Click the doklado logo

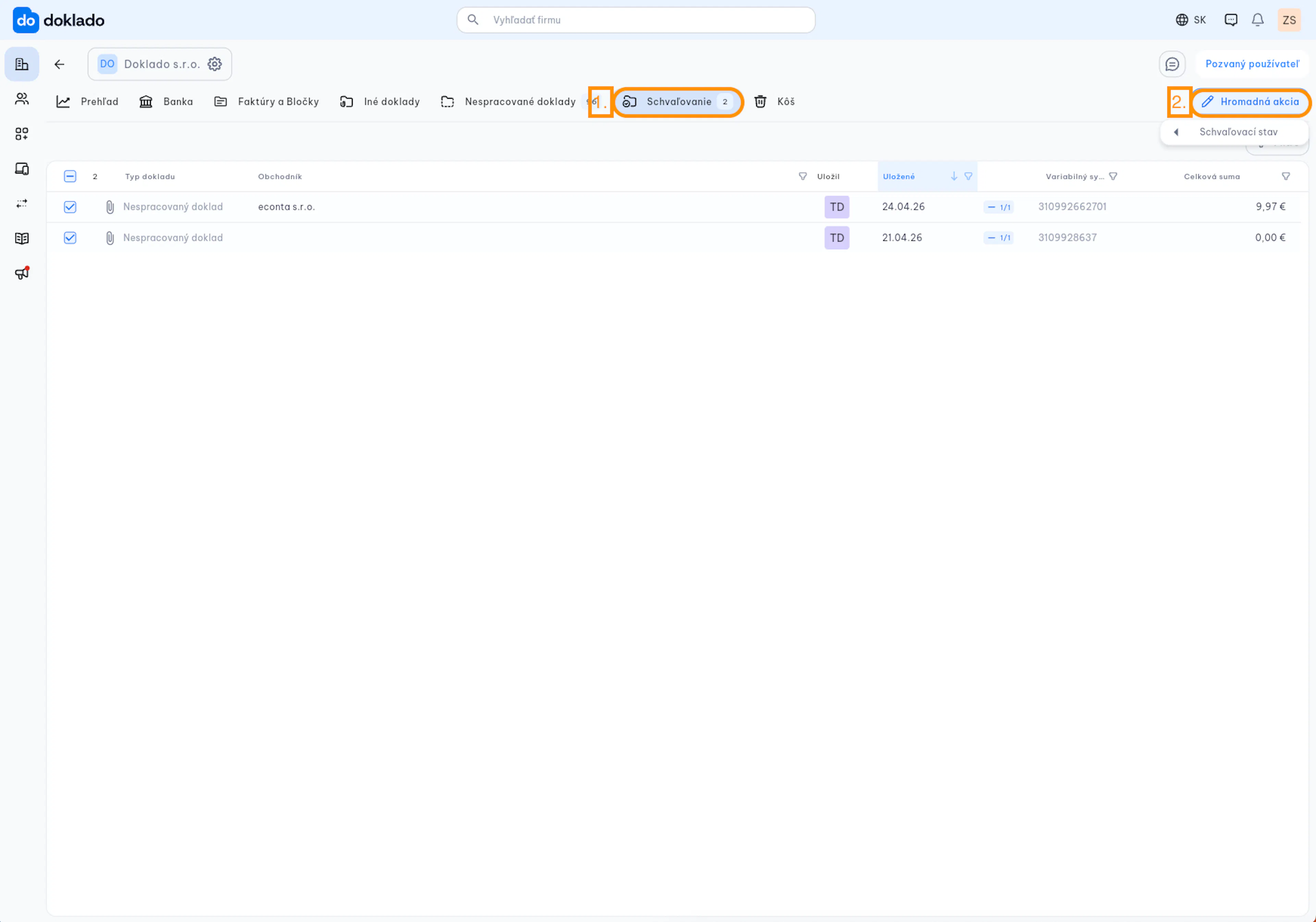click(59, 21)
